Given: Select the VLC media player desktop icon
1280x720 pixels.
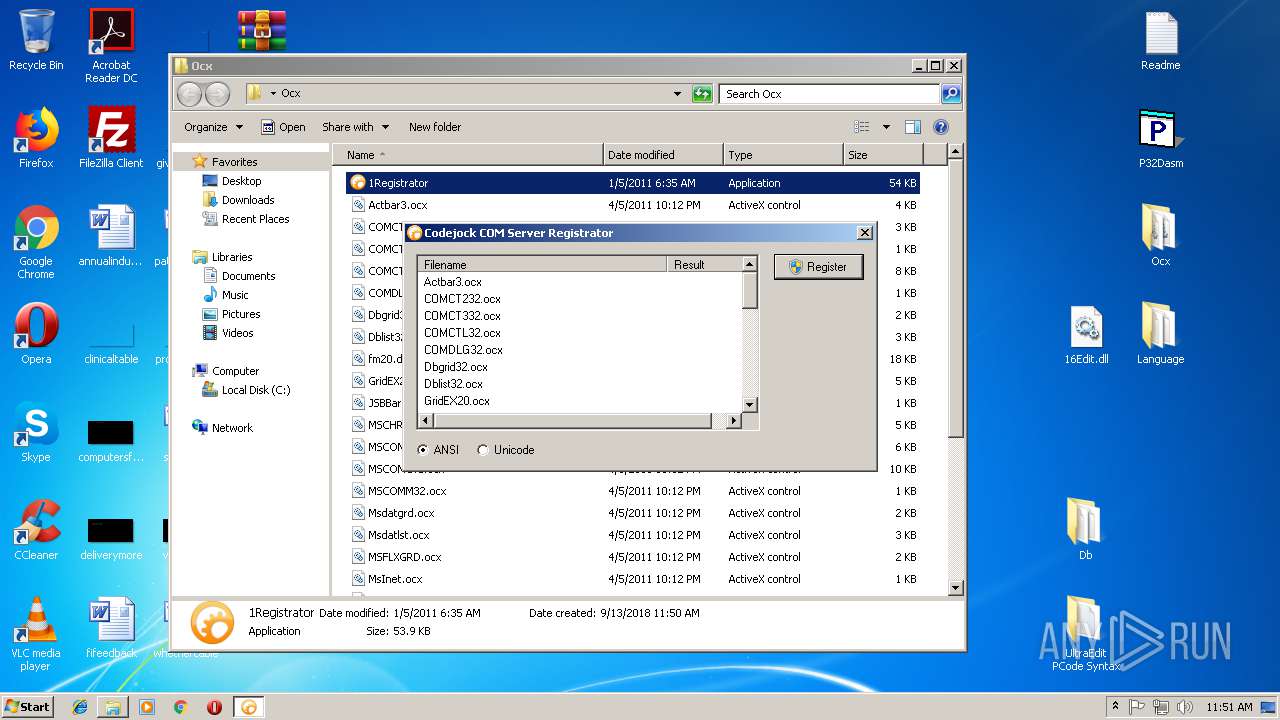Looking at the screenshot, I should click(x=36, y=635).
